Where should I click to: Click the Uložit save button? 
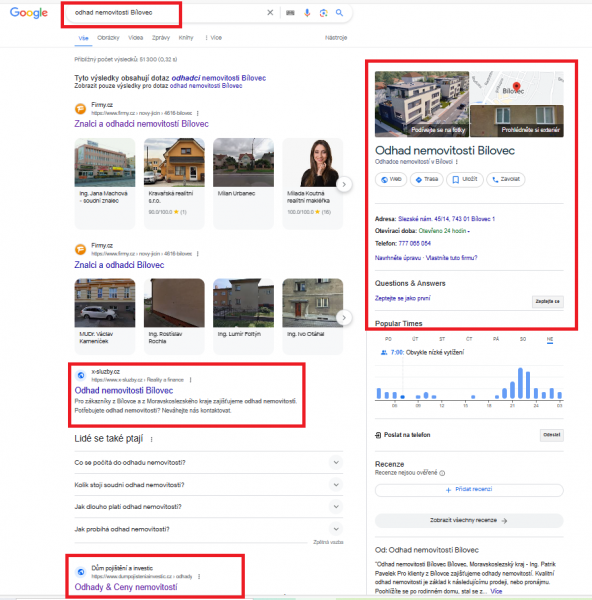coord(465,179)
